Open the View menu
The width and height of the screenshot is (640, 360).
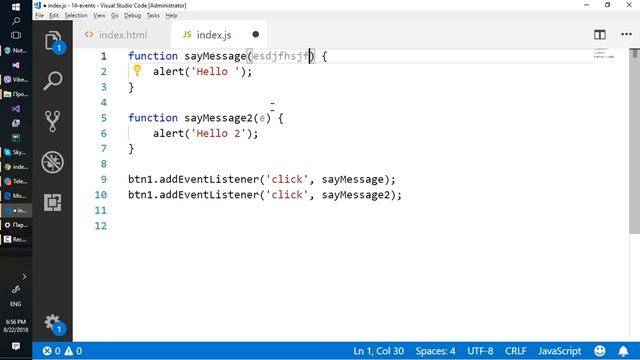(99, 16)
